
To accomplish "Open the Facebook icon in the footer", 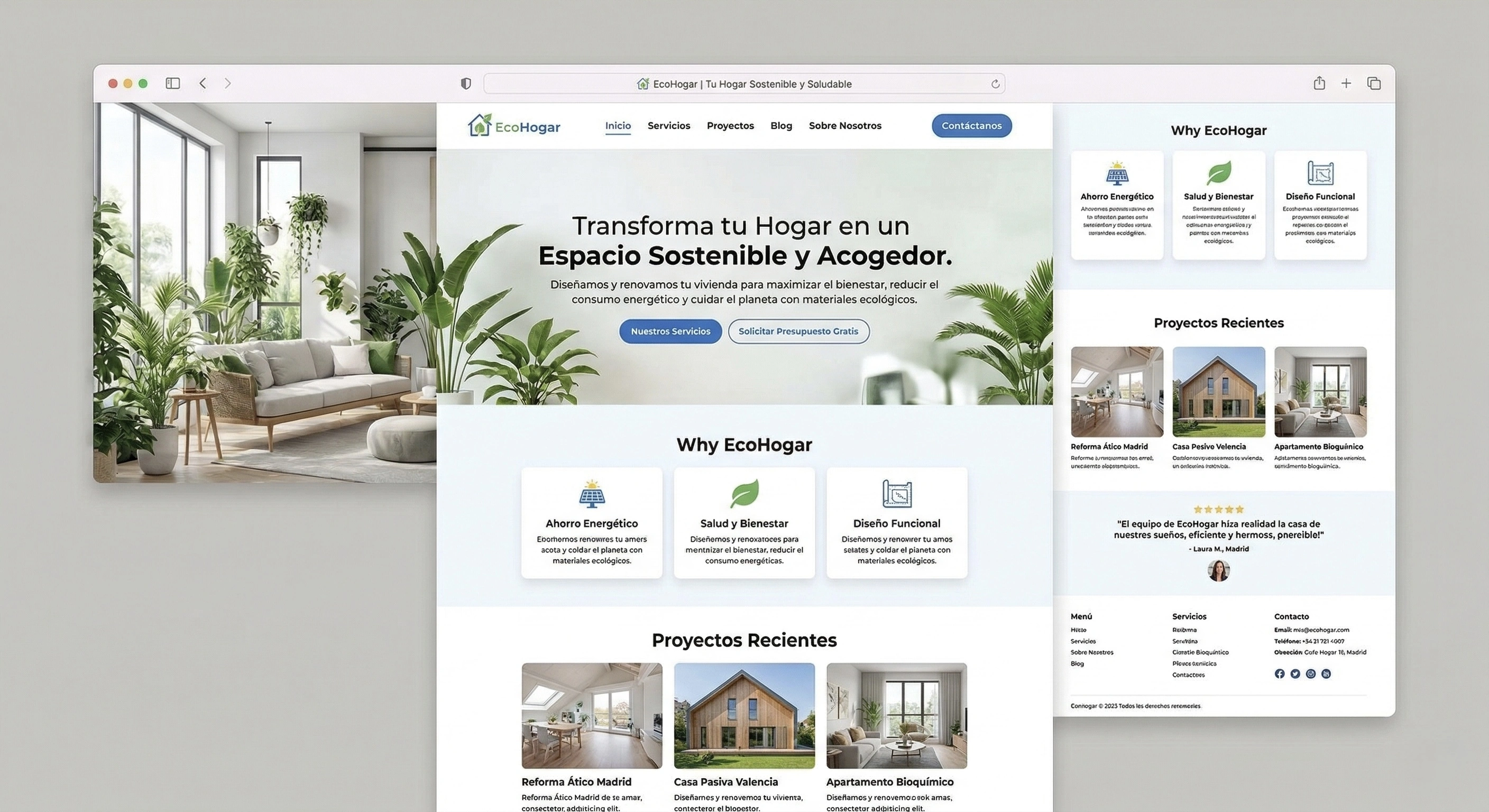I will click(1279, 673).
